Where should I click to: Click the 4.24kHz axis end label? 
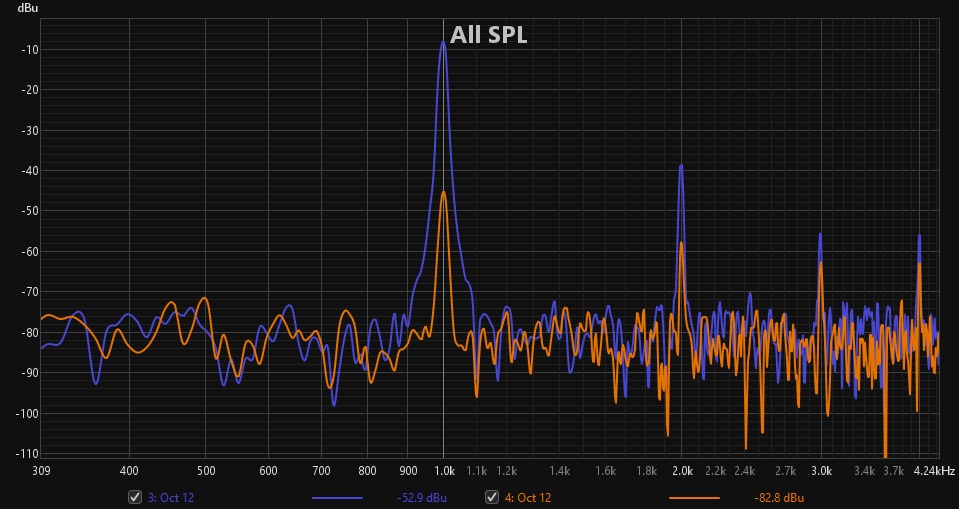pos(934,471)
